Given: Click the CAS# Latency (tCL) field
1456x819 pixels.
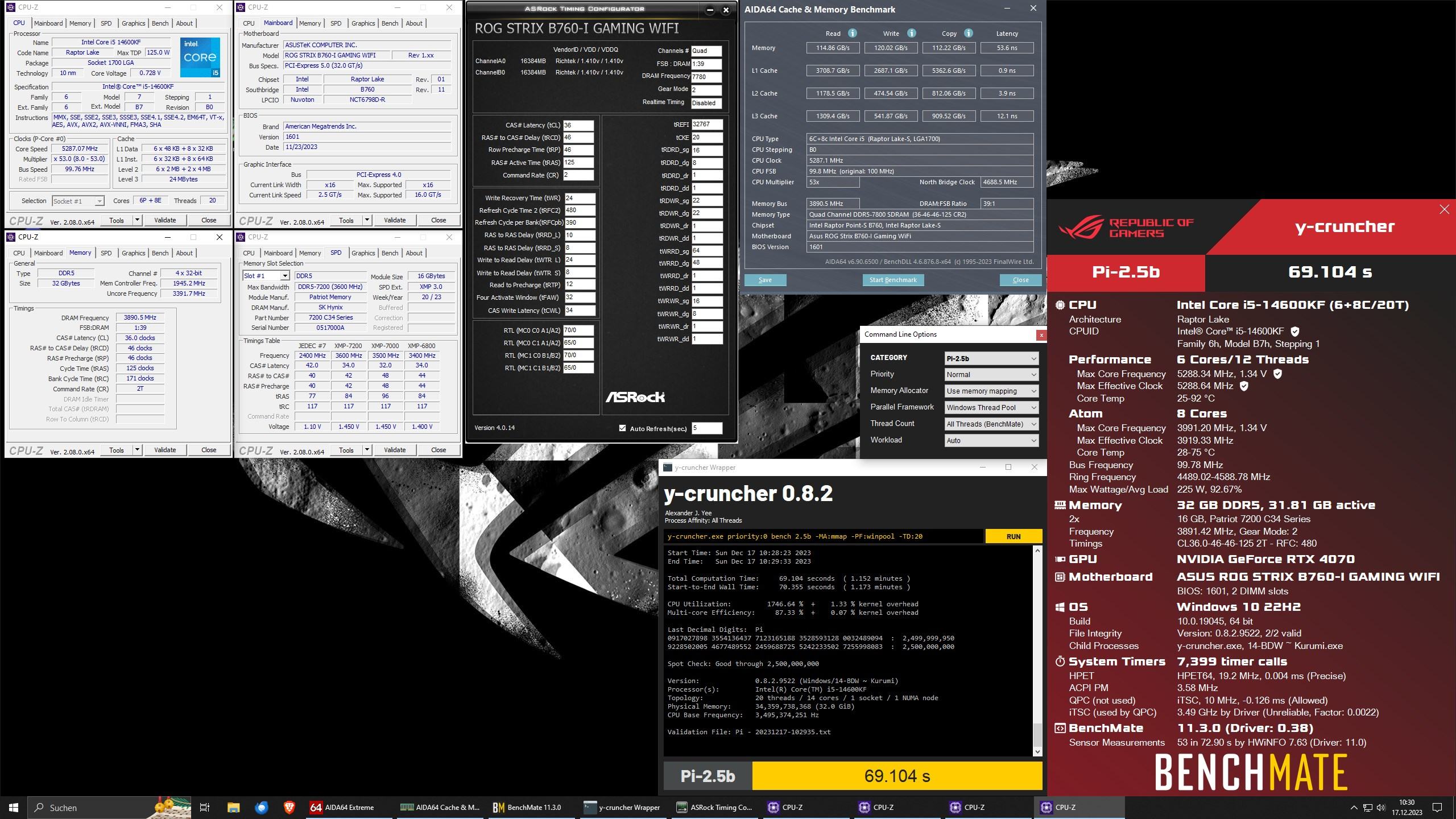Looking at the screenshot, I should click(x=578, y=125).
